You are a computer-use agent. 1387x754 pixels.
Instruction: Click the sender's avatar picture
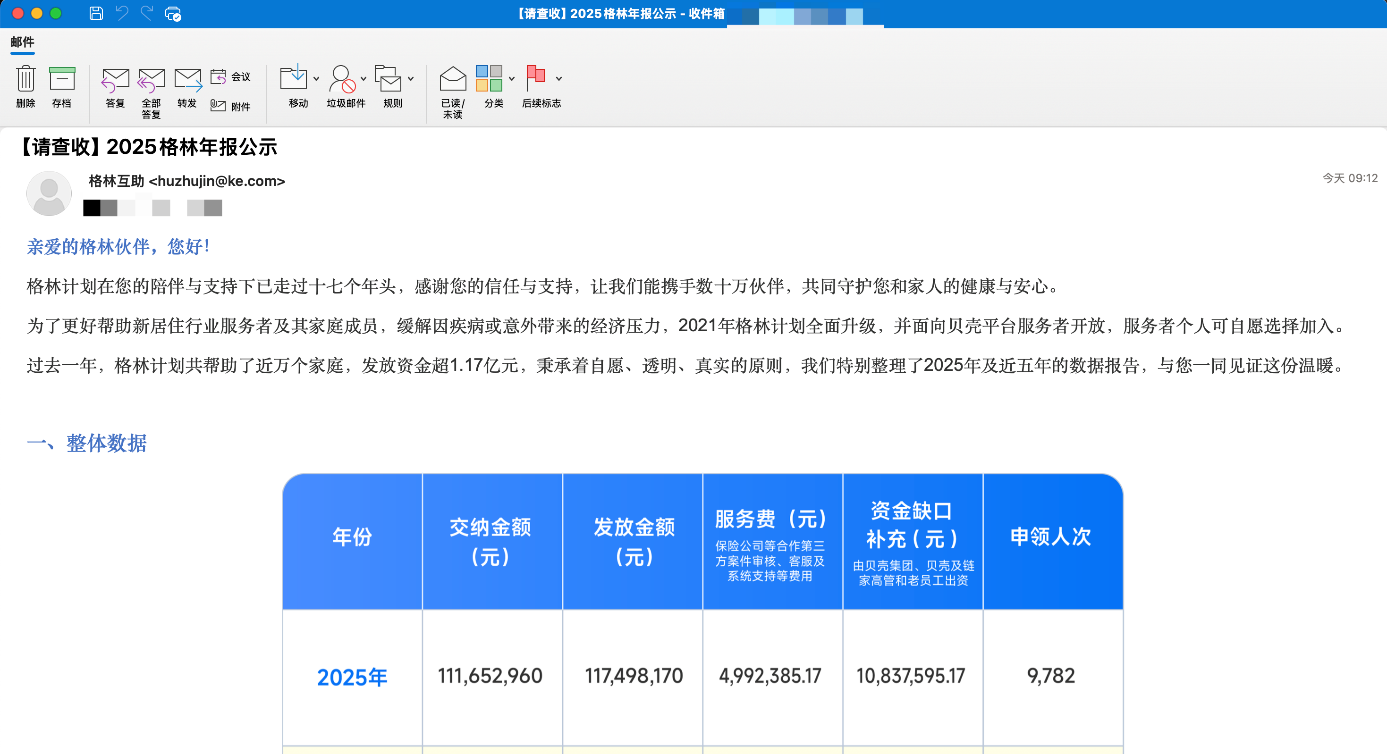(49, 193)
